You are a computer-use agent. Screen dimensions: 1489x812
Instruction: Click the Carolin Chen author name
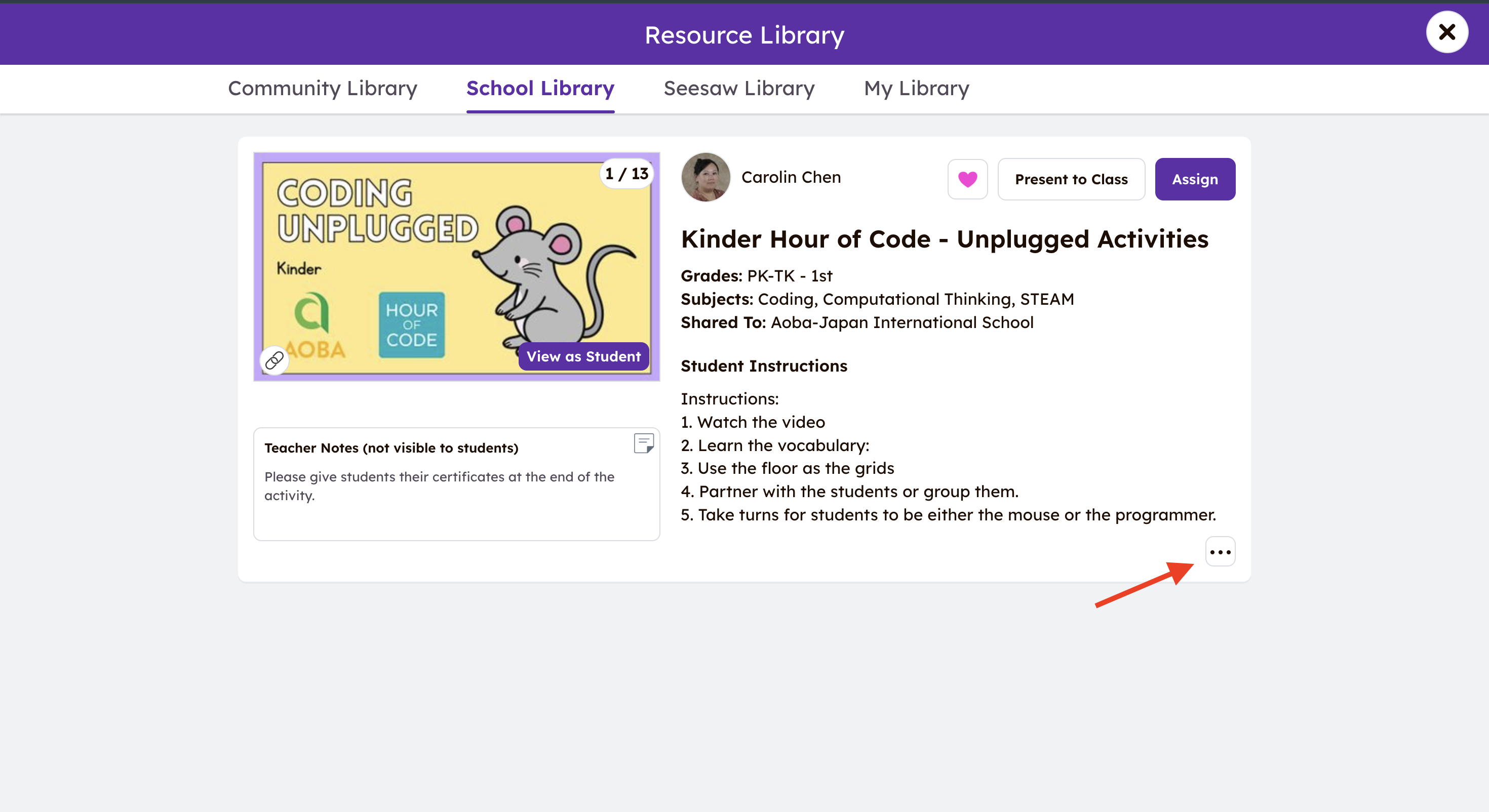click(x=791, y=177)
